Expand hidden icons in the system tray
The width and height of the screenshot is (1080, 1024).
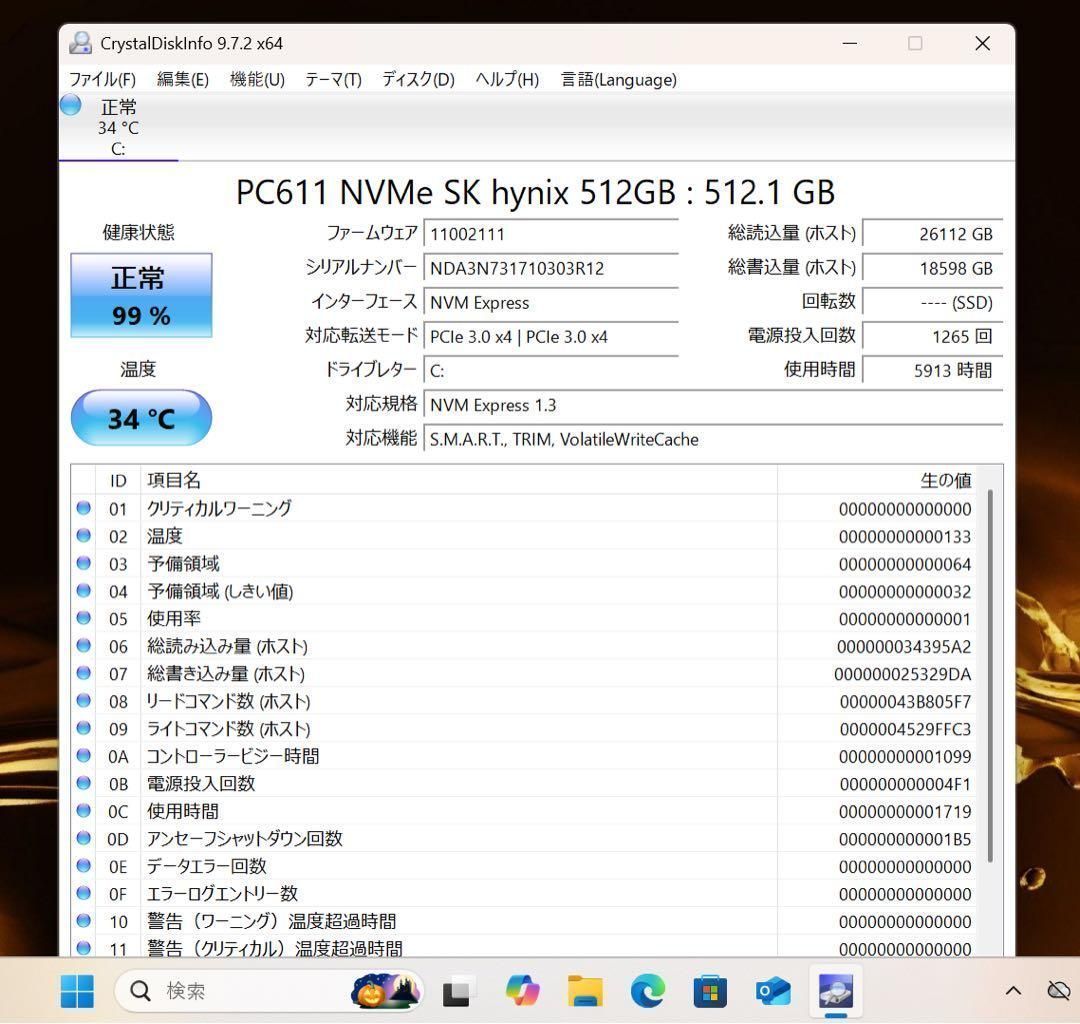tap(1012, 991)
